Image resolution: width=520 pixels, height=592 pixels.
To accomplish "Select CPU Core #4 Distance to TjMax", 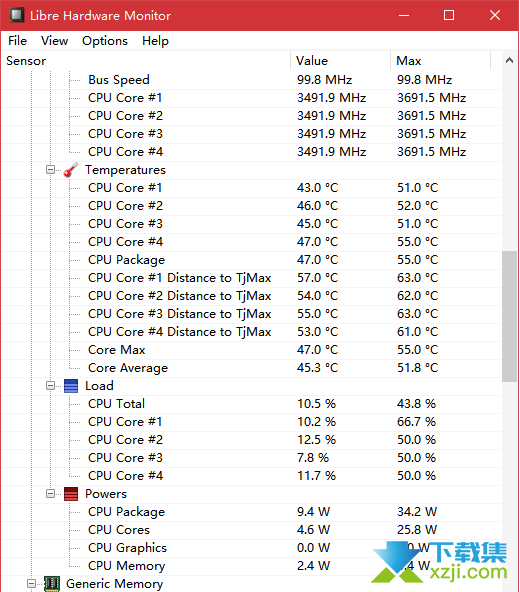I will click(252, 332).
